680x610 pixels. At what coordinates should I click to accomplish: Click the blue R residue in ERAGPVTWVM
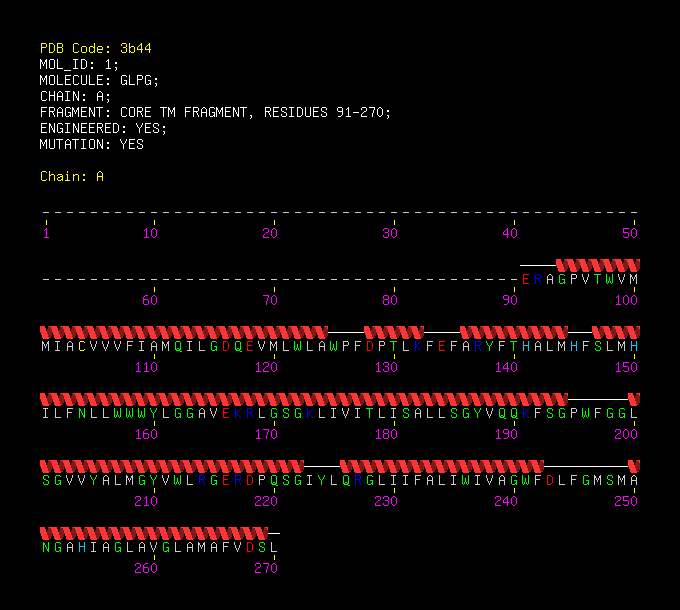[x=538, y=279]
